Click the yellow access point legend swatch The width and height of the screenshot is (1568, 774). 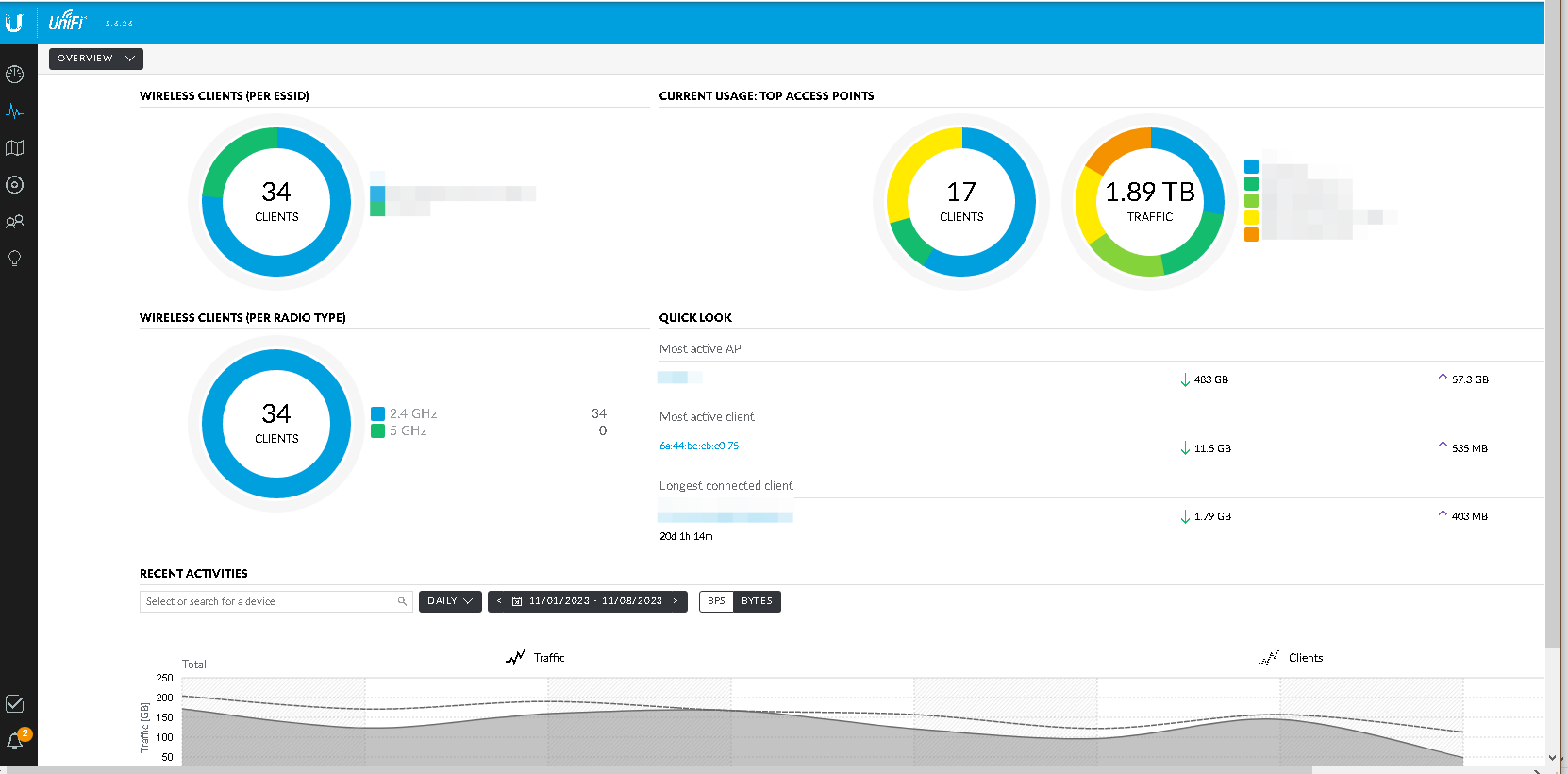[1251, 217]
